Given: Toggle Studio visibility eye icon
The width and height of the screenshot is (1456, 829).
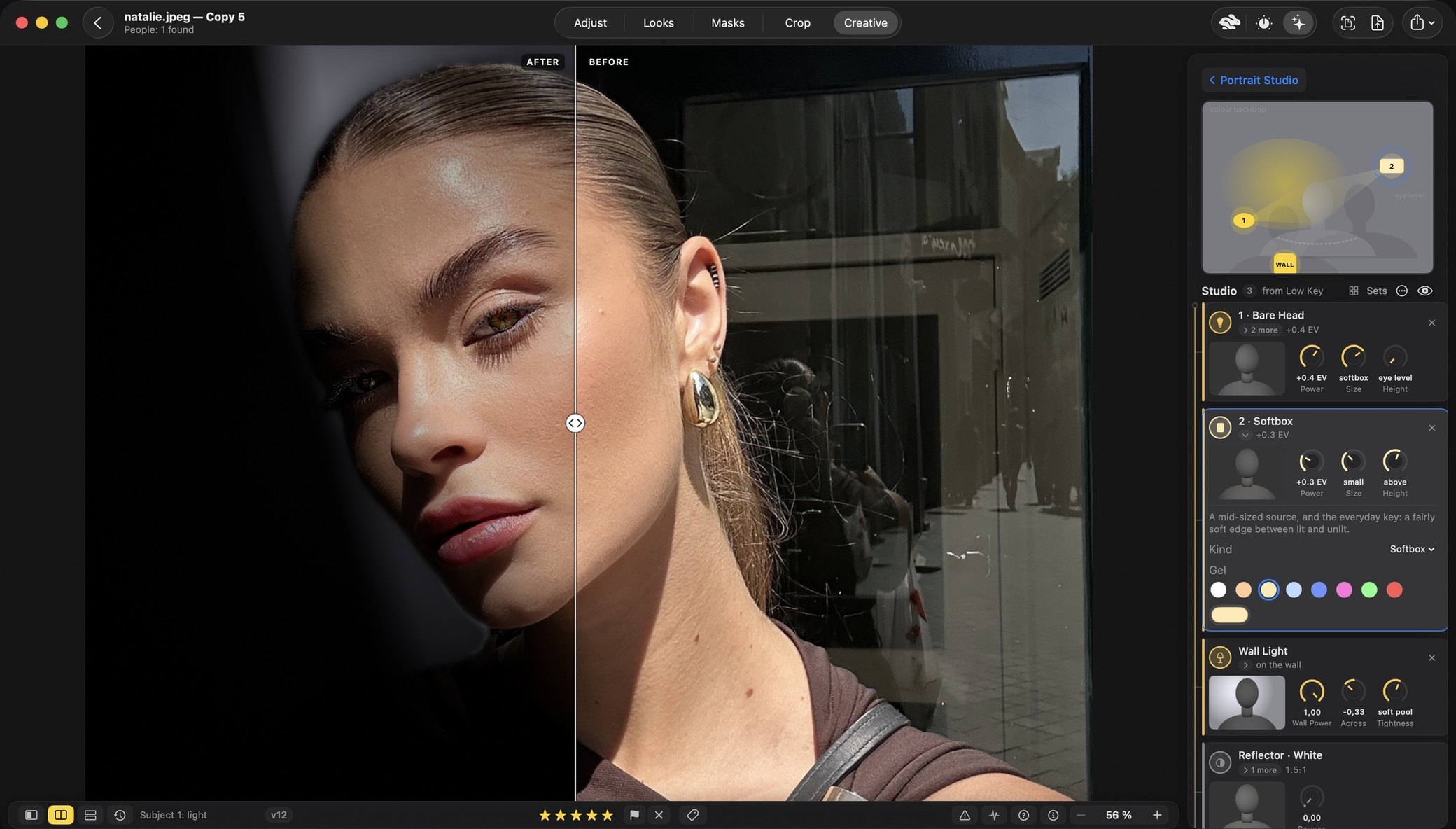Looking at the screenshot, I should [x=1424, y=291].
